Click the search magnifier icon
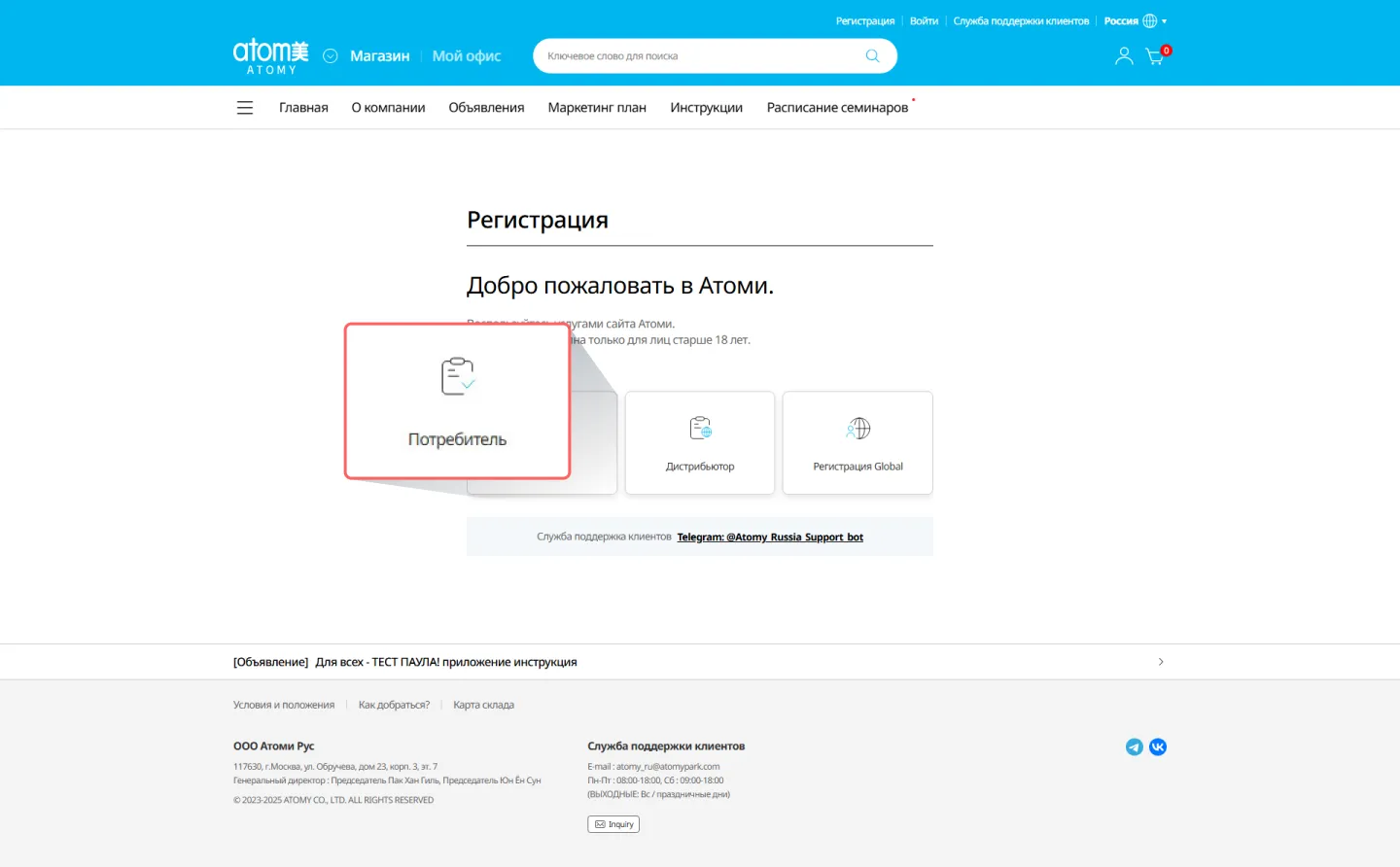The height and width of the screenshot is (867, 1400). tap(872, 55)
